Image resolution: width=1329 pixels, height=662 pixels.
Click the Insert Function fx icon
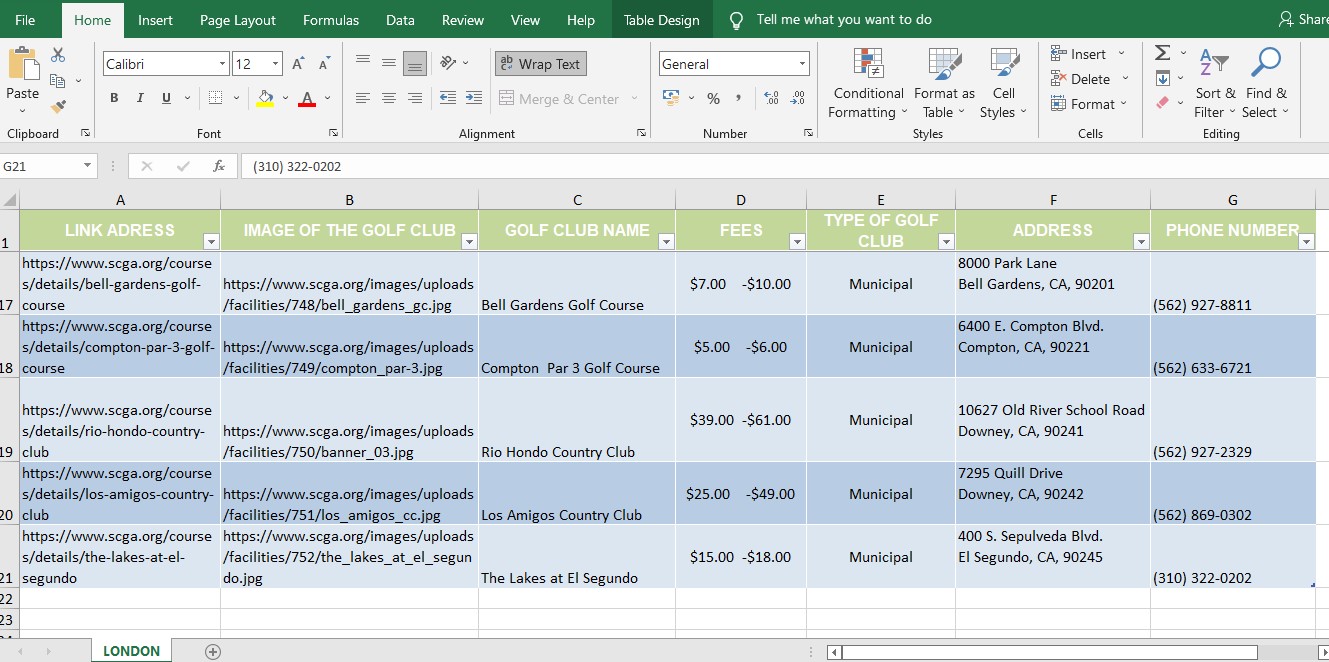click(x=218, y=167)
